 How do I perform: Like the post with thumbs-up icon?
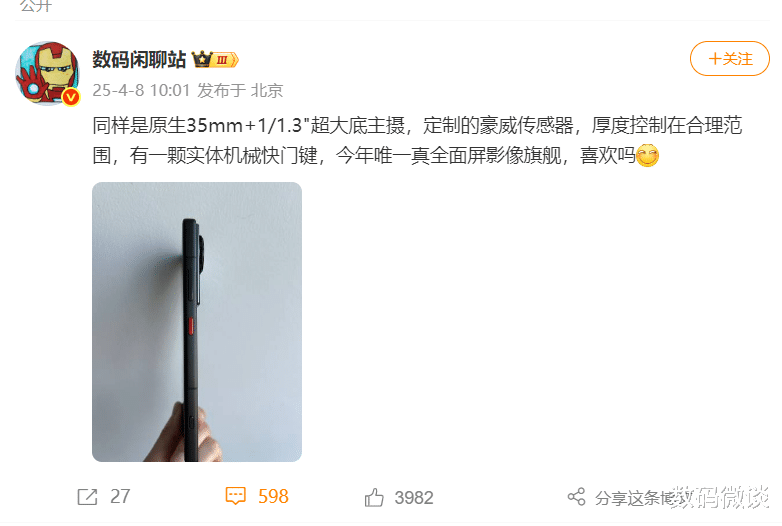pos(374,497)
